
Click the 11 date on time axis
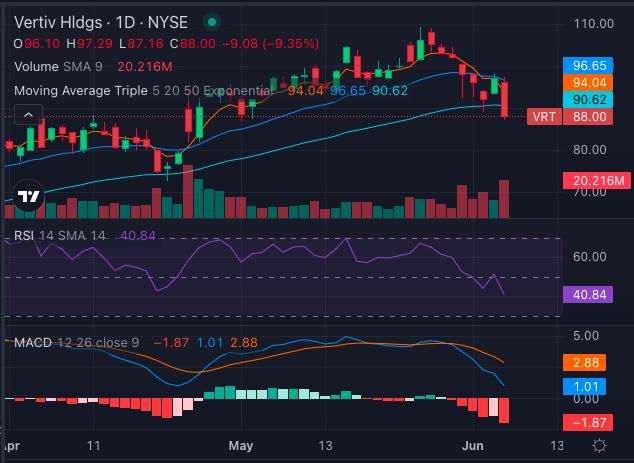pyautogui.click(x=94, y=446)
